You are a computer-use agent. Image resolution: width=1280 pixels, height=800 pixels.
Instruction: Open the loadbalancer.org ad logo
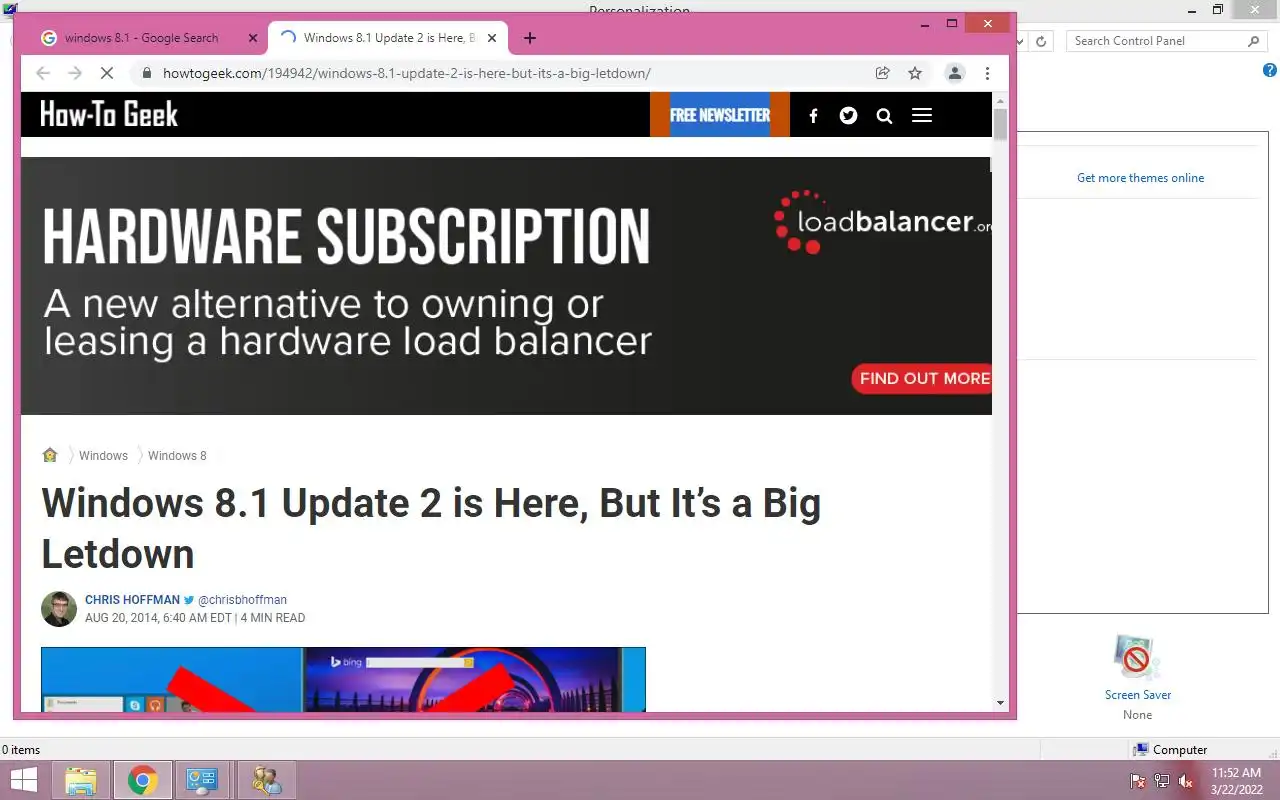(882, 222)
